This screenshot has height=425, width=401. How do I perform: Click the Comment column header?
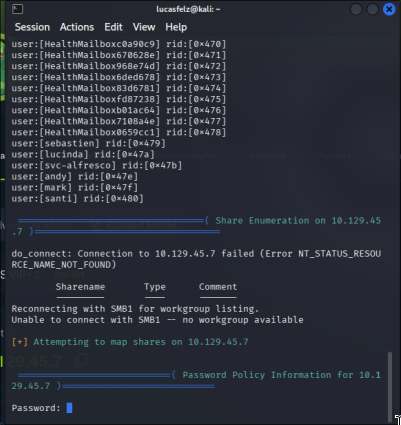pos(218,287)
